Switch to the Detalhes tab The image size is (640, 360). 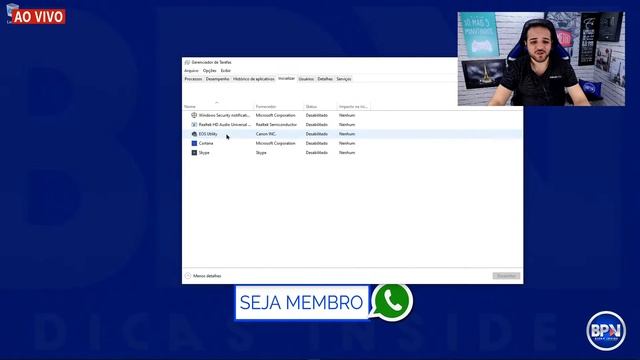tap(325, 79)
